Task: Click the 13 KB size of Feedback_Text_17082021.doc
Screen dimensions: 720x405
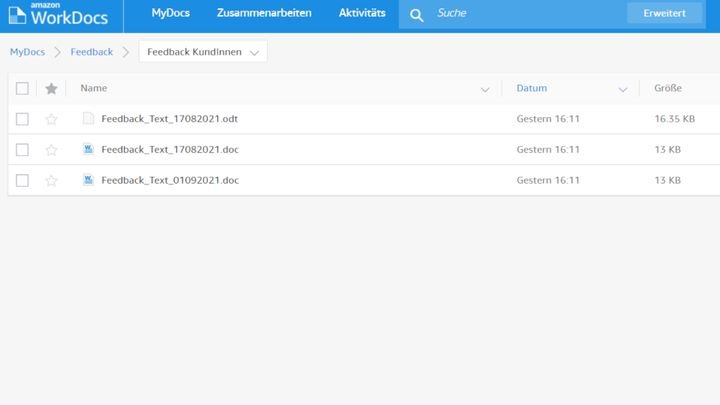Action: tap(668, 150)
